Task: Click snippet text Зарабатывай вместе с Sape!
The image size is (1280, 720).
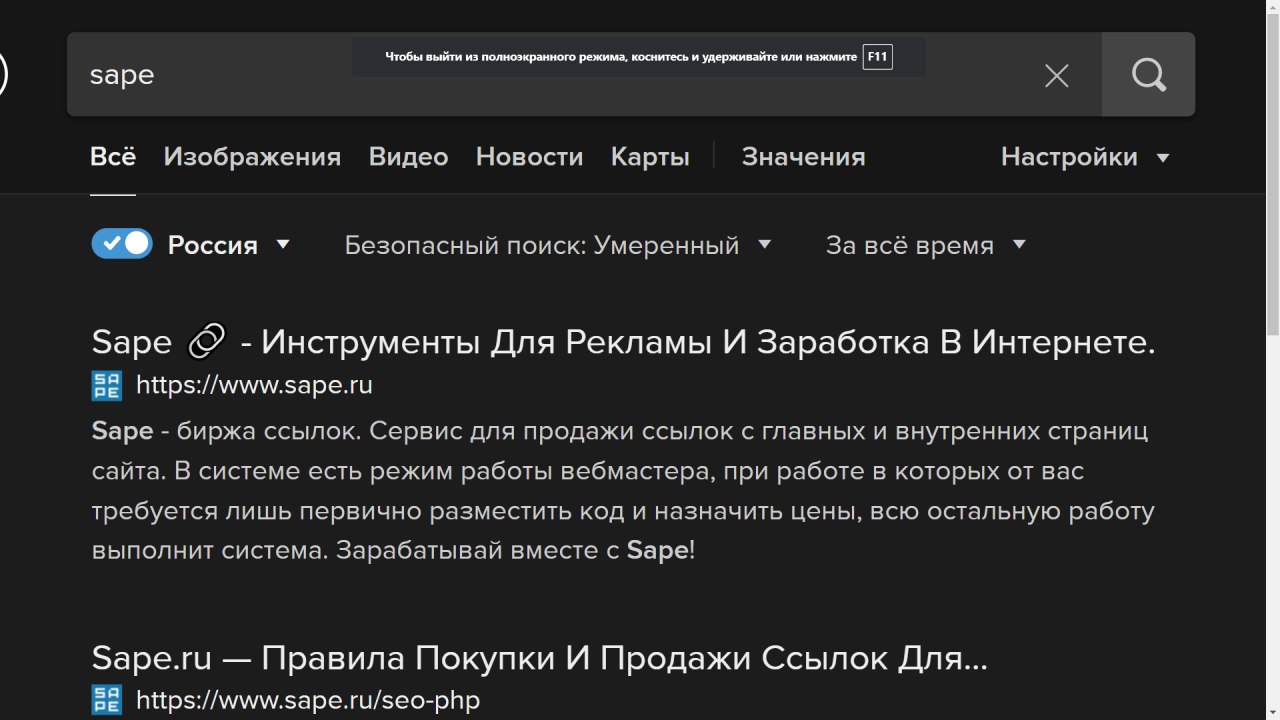Action: click(x=515, y=551)
